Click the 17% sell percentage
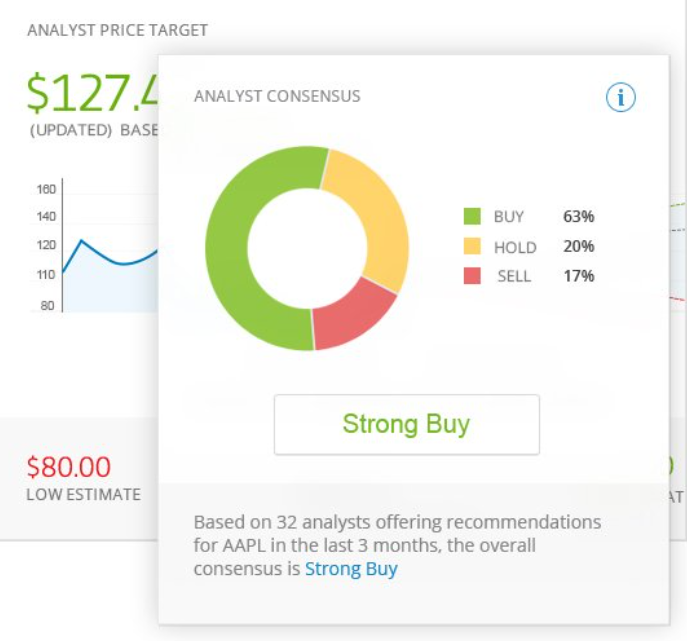This screenshot has width=687, height=641. 578,277
